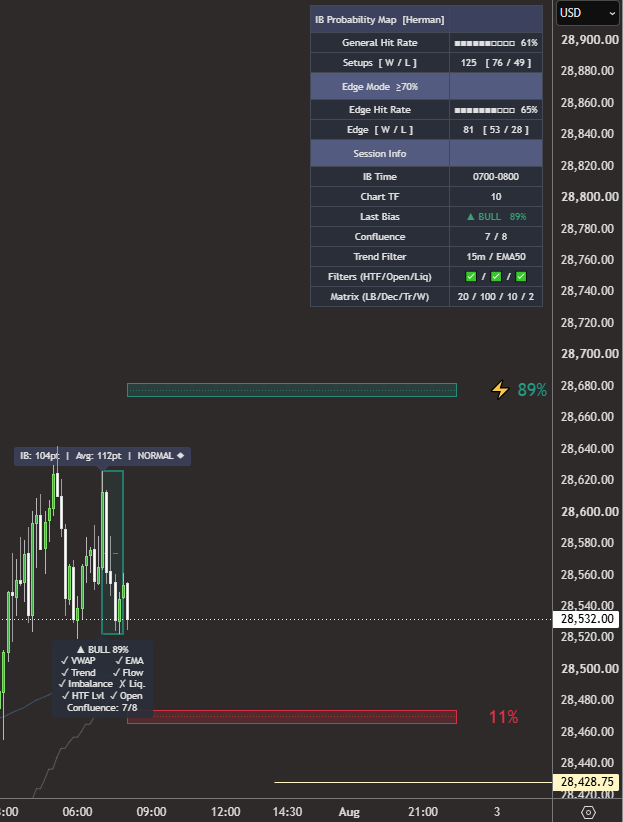Click the Imbalance check in confluence tooltip

tap(85, 684)
